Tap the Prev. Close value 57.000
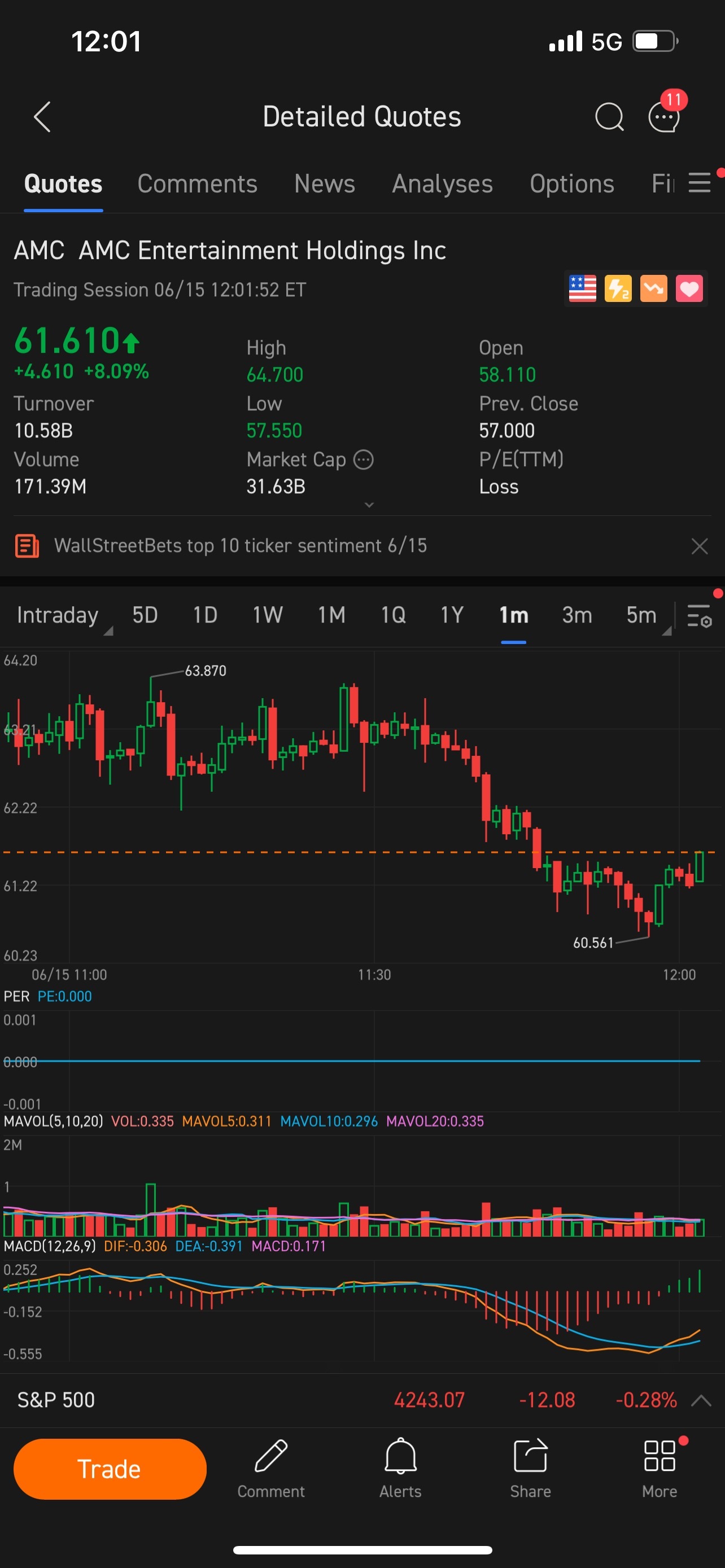 [506, 430]
